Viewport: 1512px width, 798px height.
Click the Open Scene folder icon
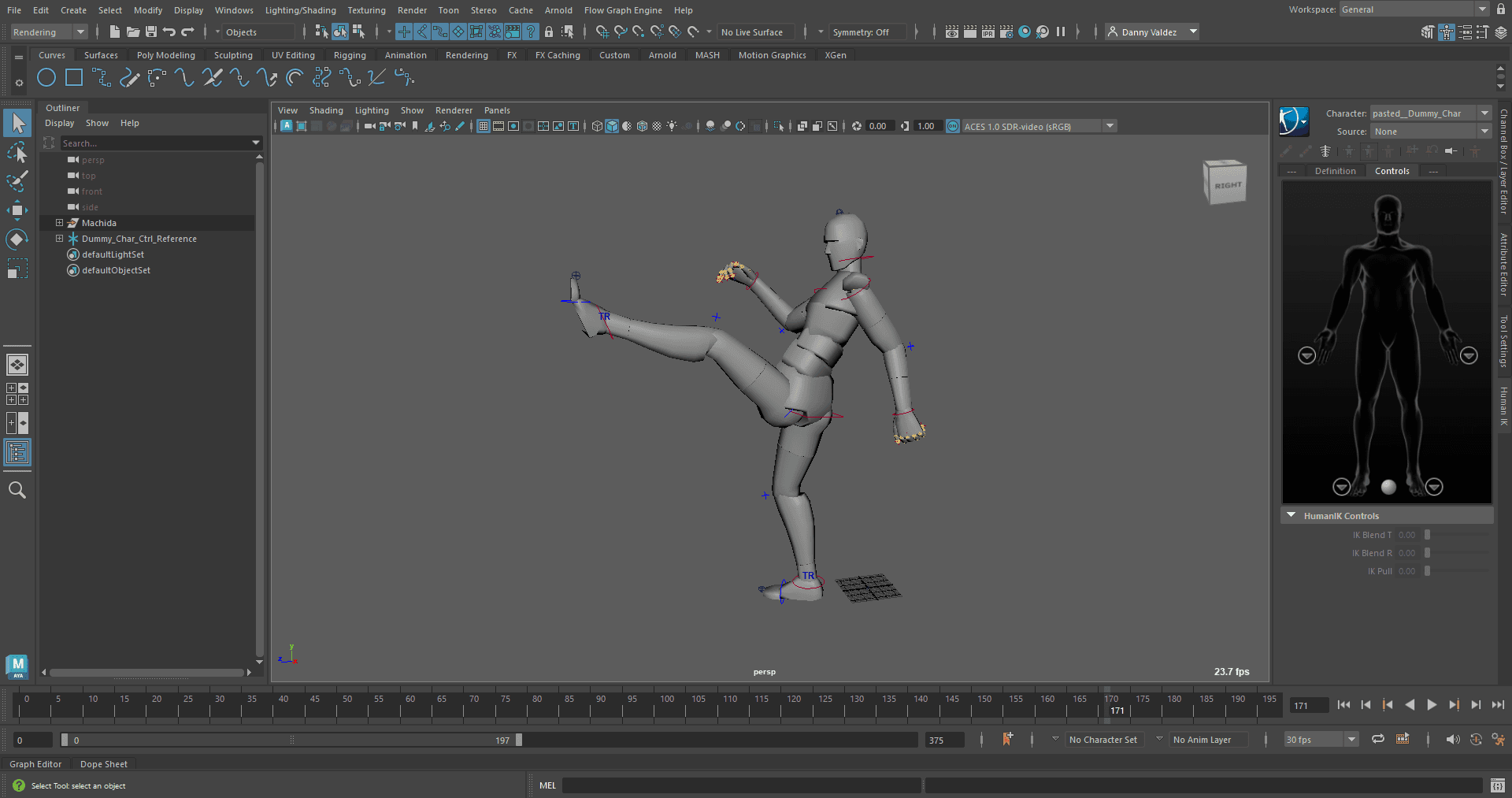click(133, 32)
